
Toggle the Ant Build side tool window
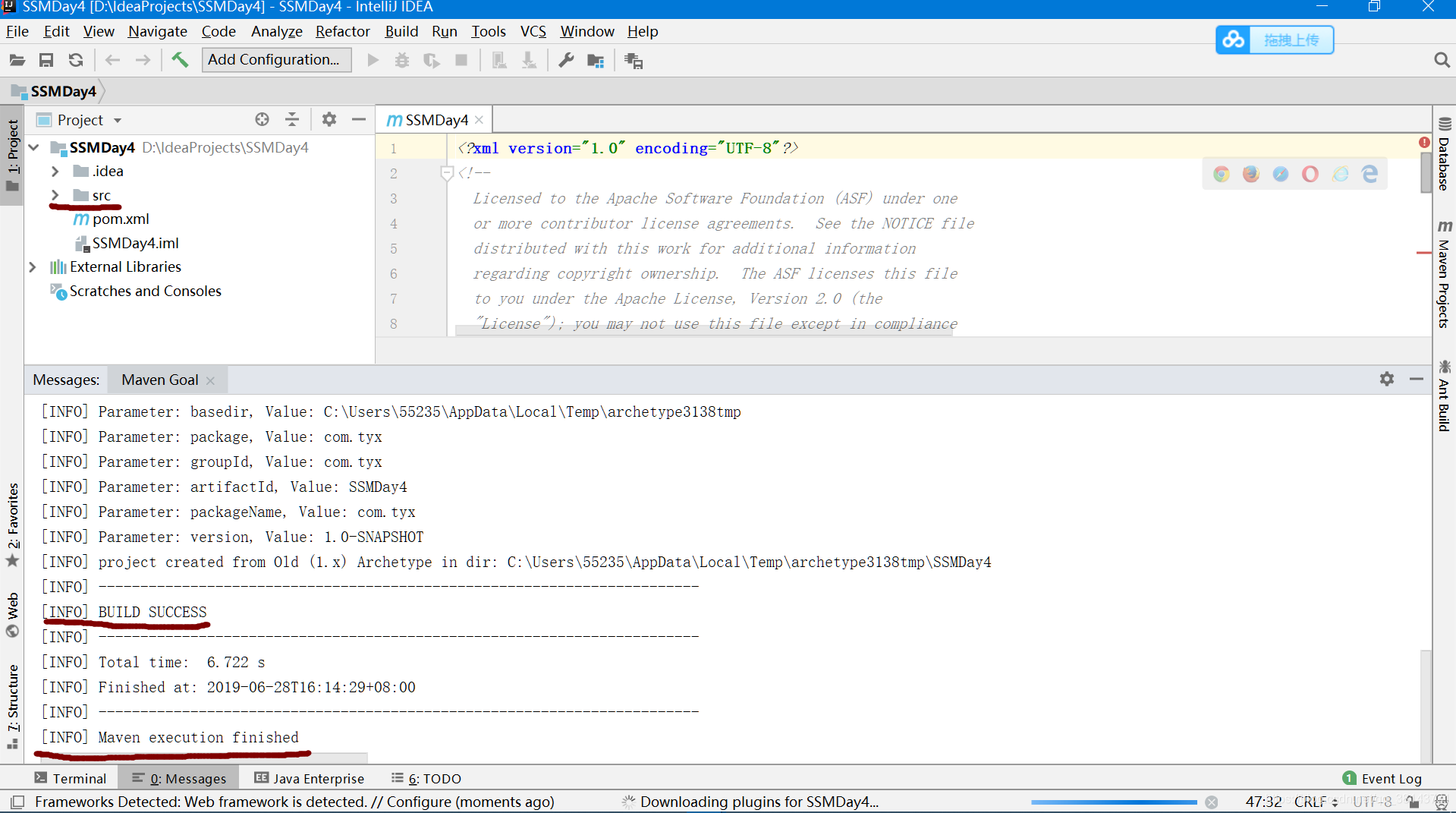pos(1444,396)
